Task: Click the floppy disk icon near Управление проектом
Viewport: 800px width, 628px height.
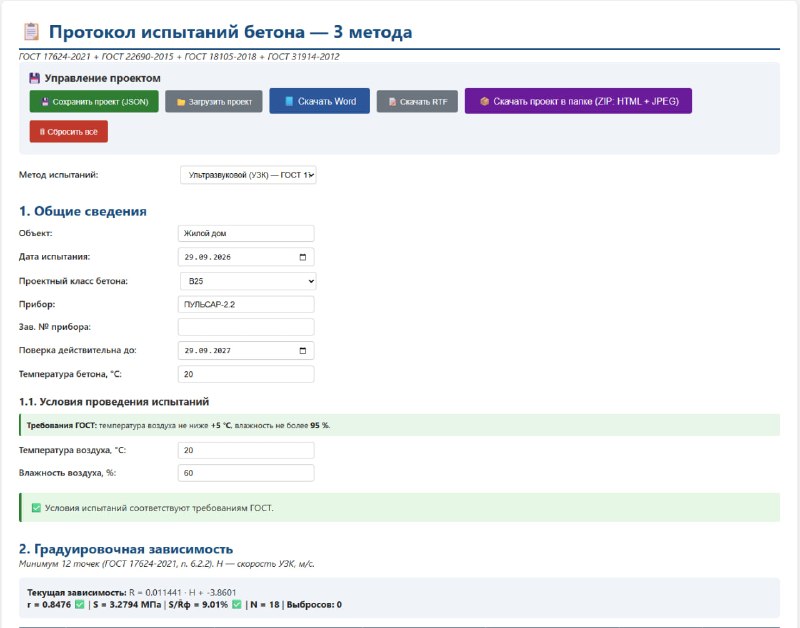Action: pos(34,78)
